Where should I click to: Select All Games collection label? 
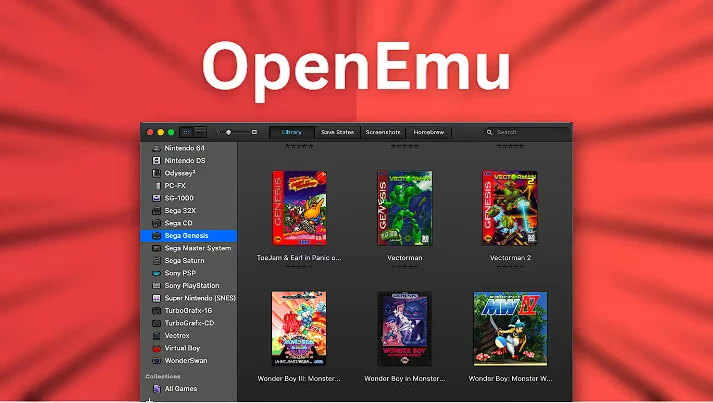(181, 389)
